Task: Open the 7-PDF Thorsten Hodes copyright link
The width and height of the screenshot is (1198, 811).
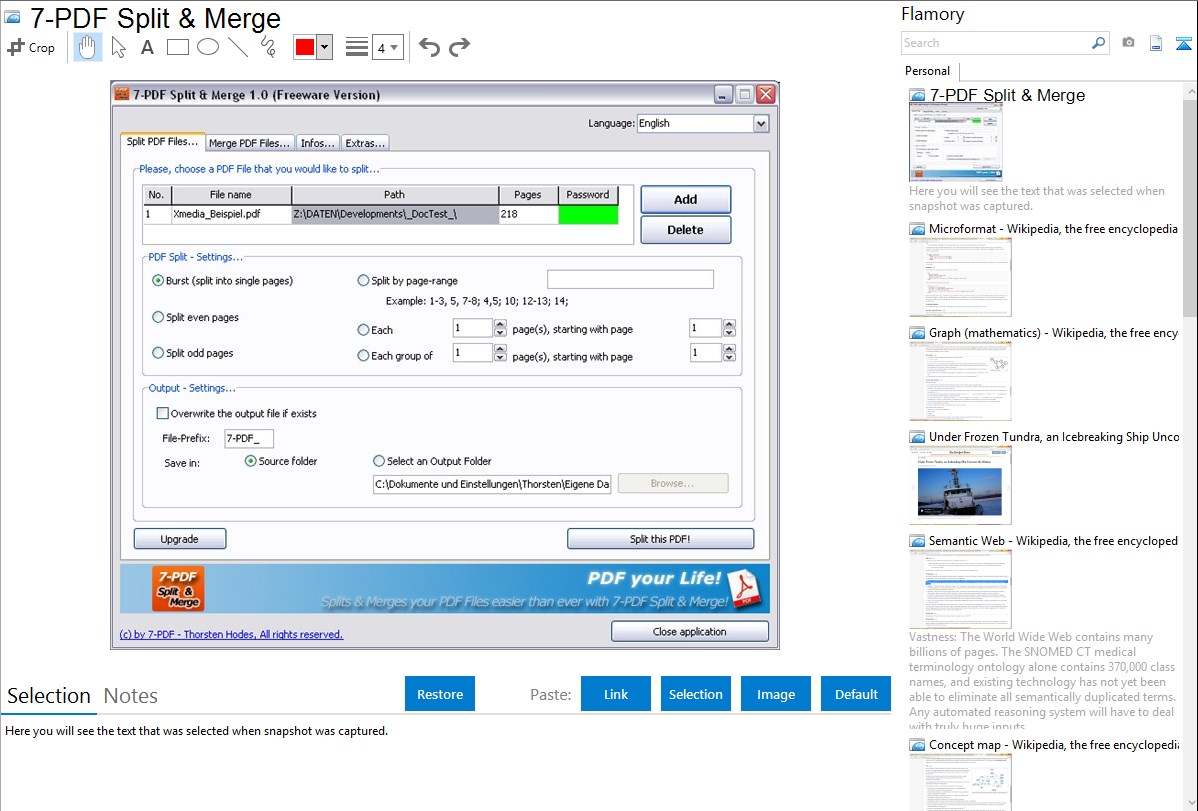Action: click(231, 634)
